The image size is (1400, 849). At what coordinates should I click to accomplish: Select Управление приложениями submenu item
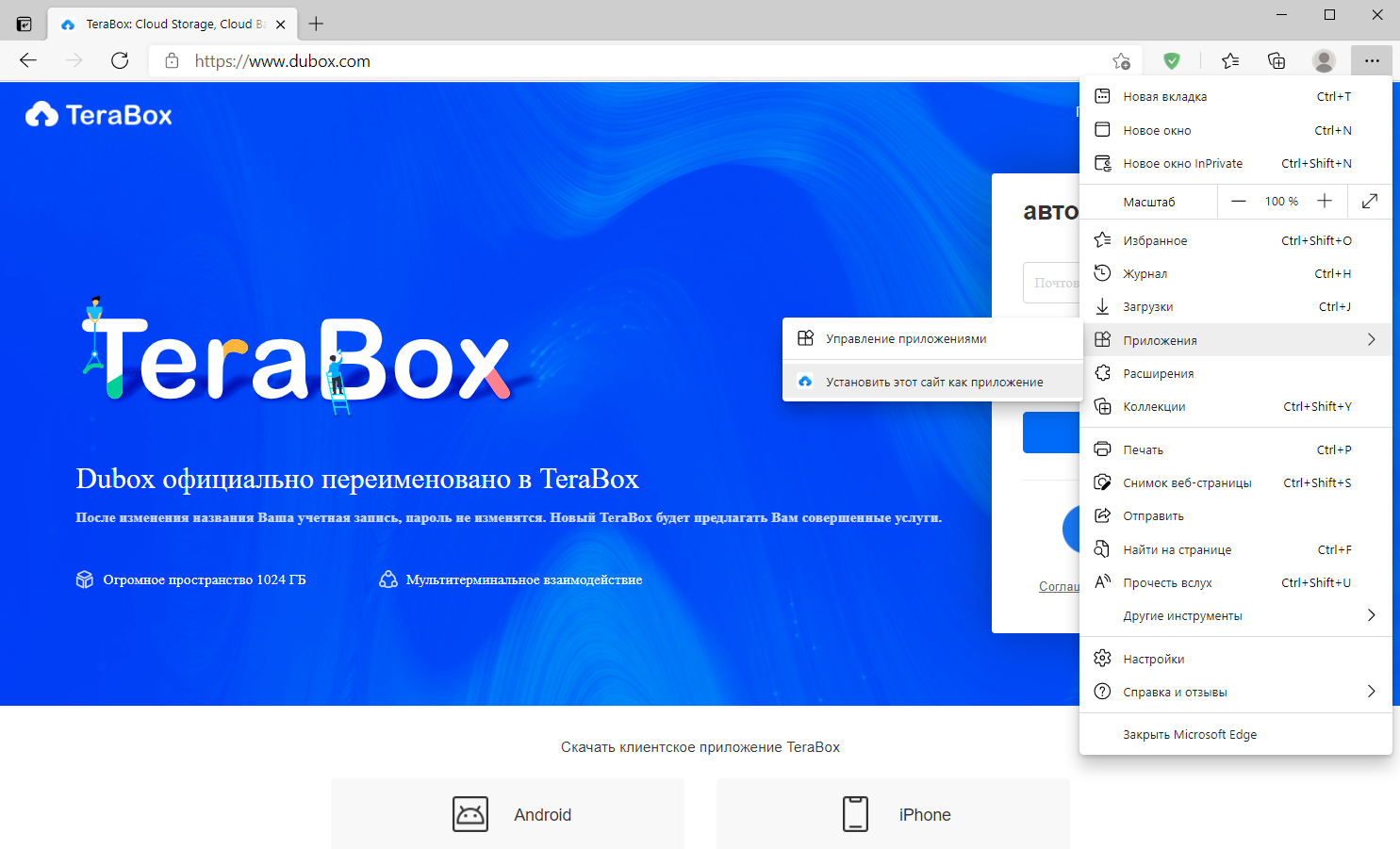(x=932, y=338)
